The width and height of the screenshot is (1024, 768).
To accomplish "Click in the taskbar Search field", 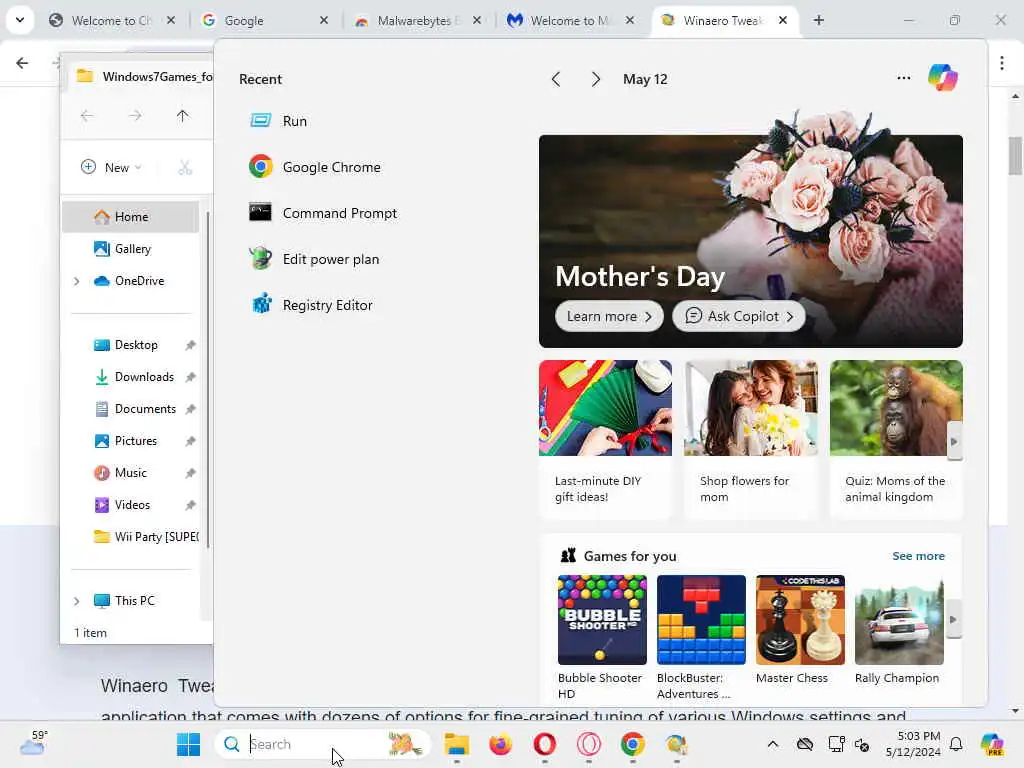I will pyautogui.click(x=322, y=744).
